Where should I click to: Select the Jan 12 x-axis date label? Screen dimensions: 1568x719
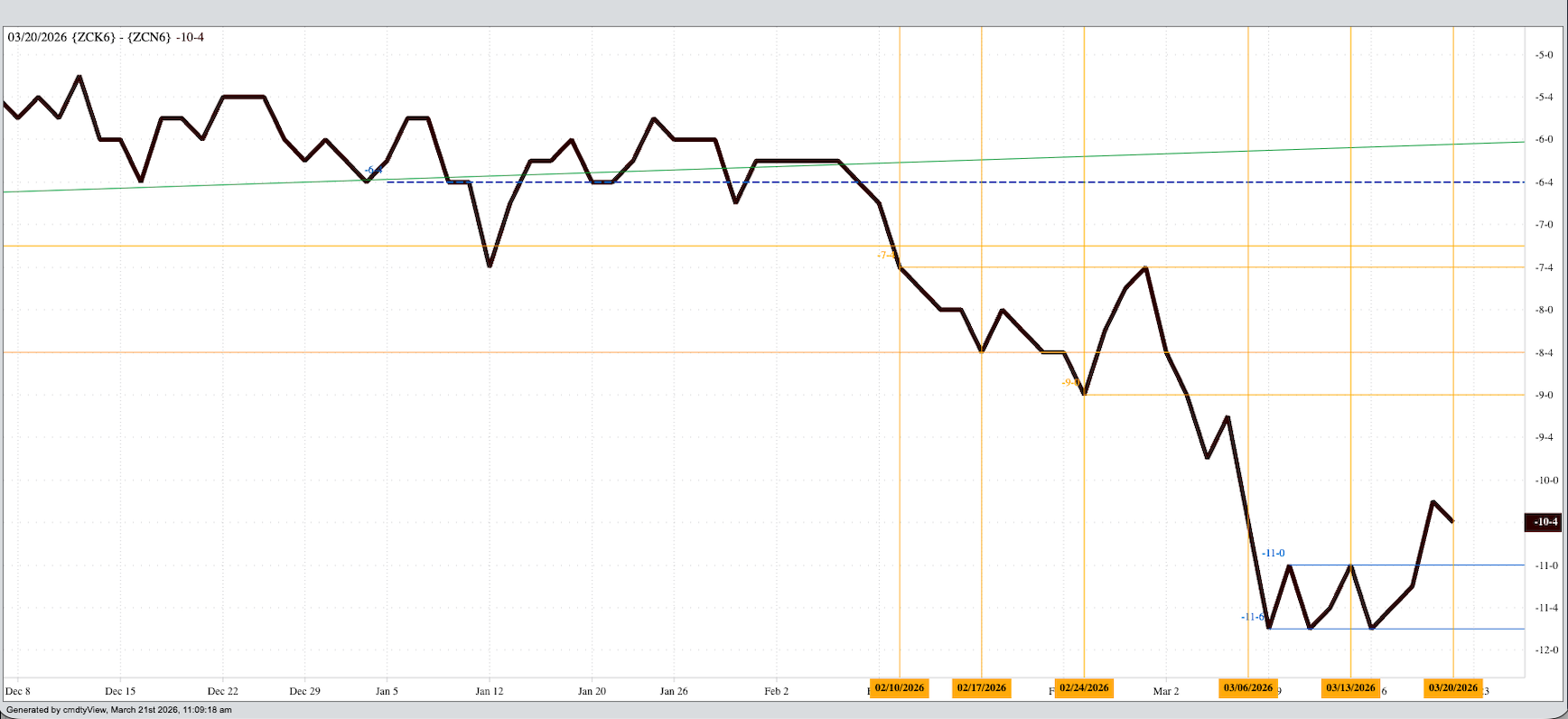(489, 691)
